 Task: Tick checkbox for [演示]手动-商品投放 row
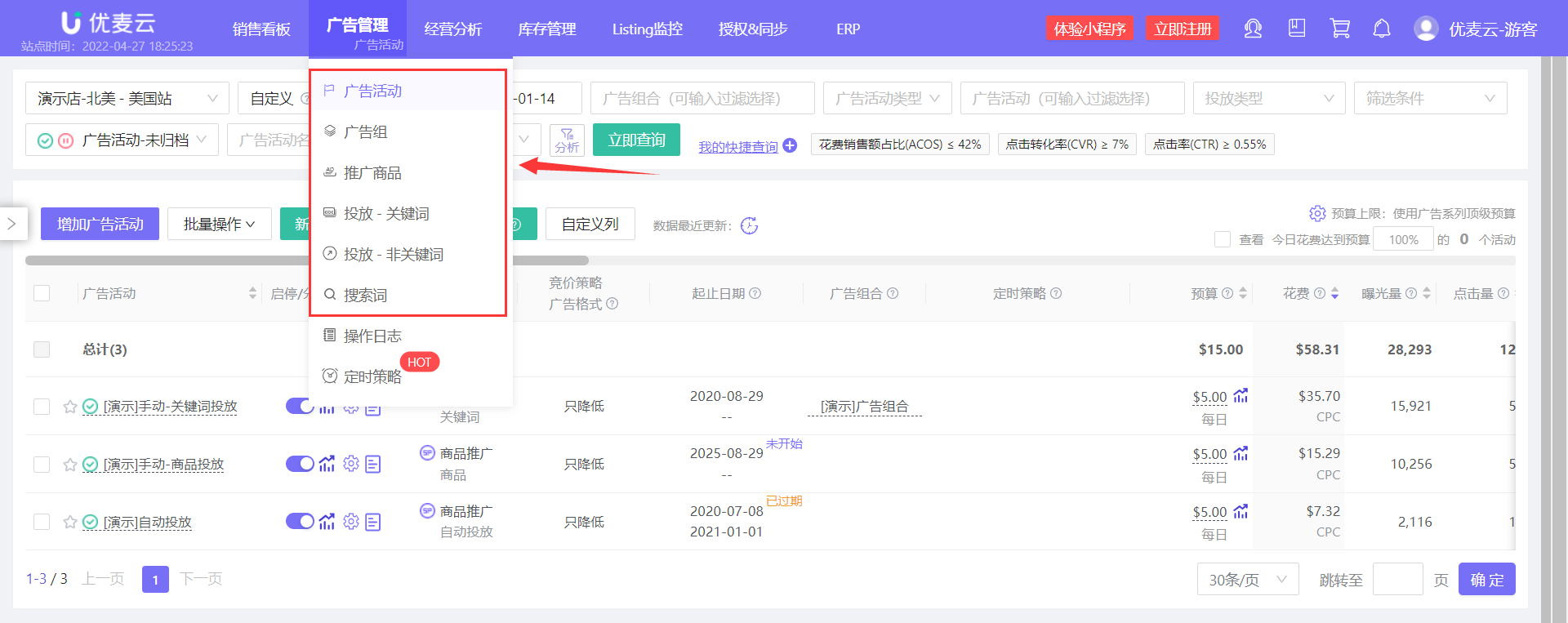click(42, 465)
